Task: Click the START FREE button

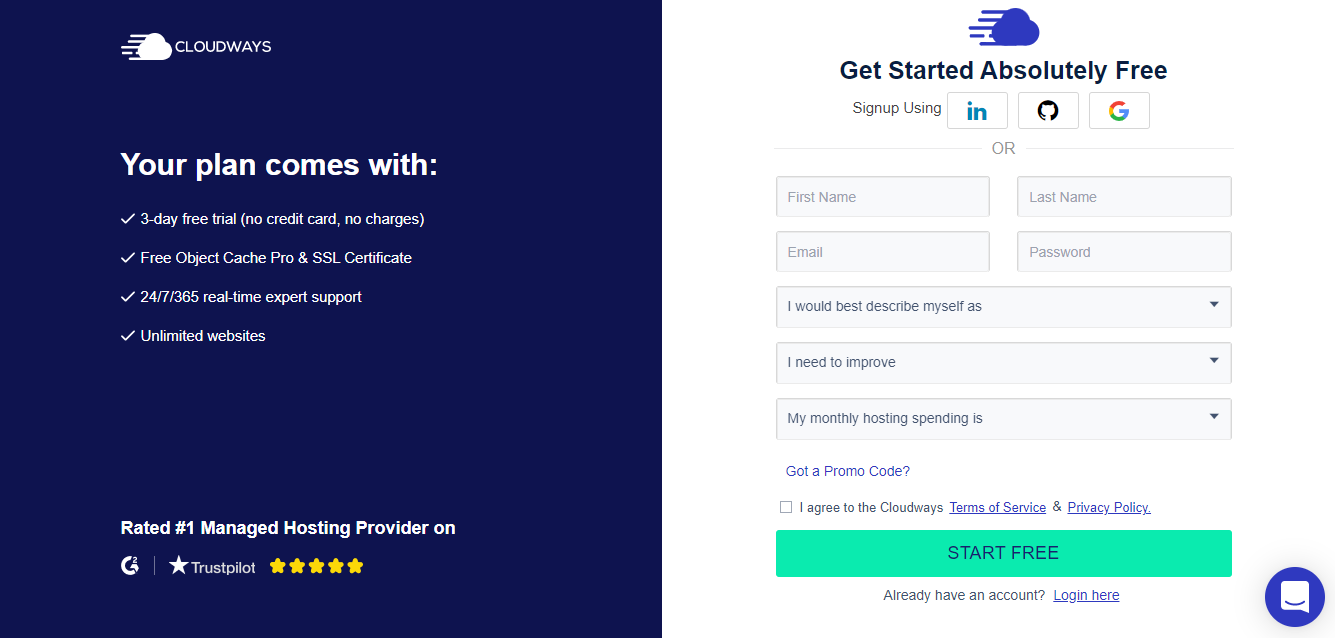Action: 1003,553
